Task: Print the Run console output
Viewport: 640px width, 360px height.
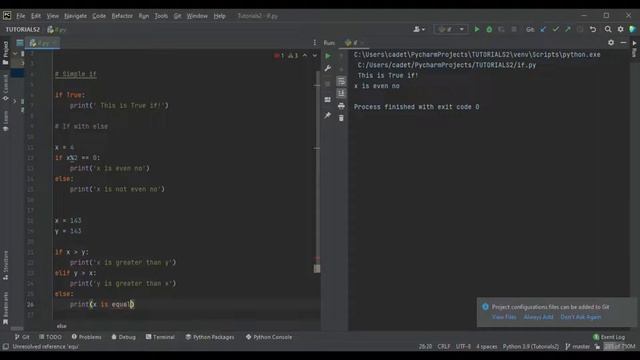Action: (341, 106)
